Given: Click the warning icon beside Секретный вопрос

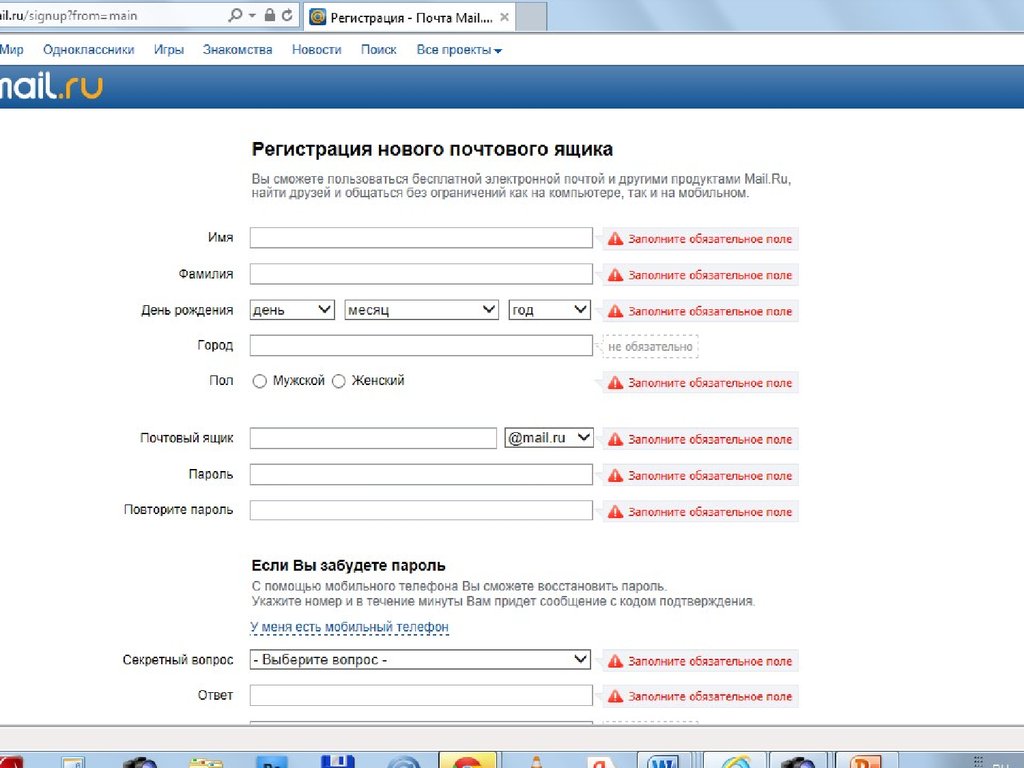Looking at the screenshot, I should coord(615,661).
